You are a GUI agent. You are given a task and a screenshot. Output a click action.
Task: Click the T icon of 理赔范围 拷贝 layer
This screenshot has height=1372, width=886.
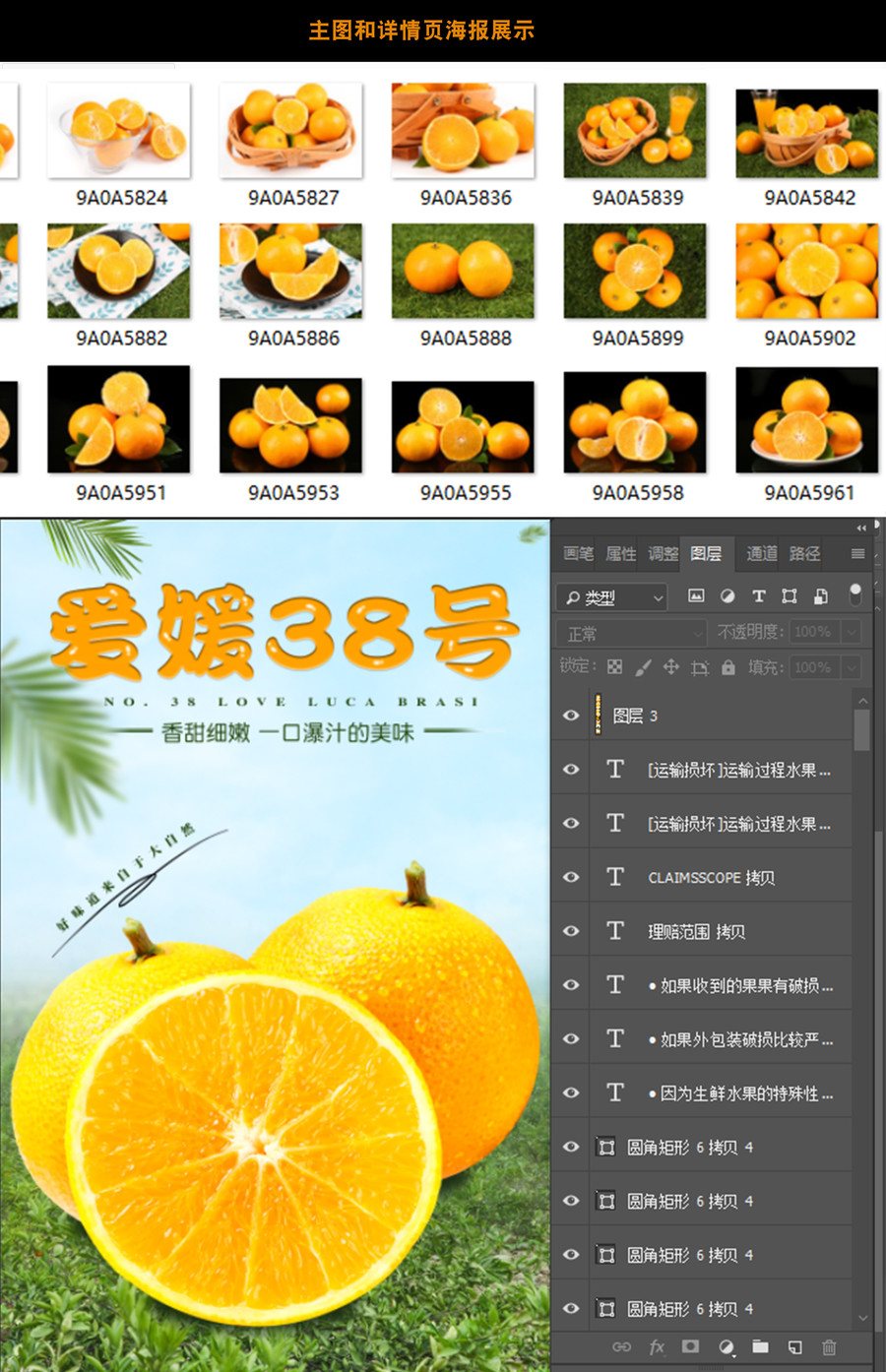[615, 931]
